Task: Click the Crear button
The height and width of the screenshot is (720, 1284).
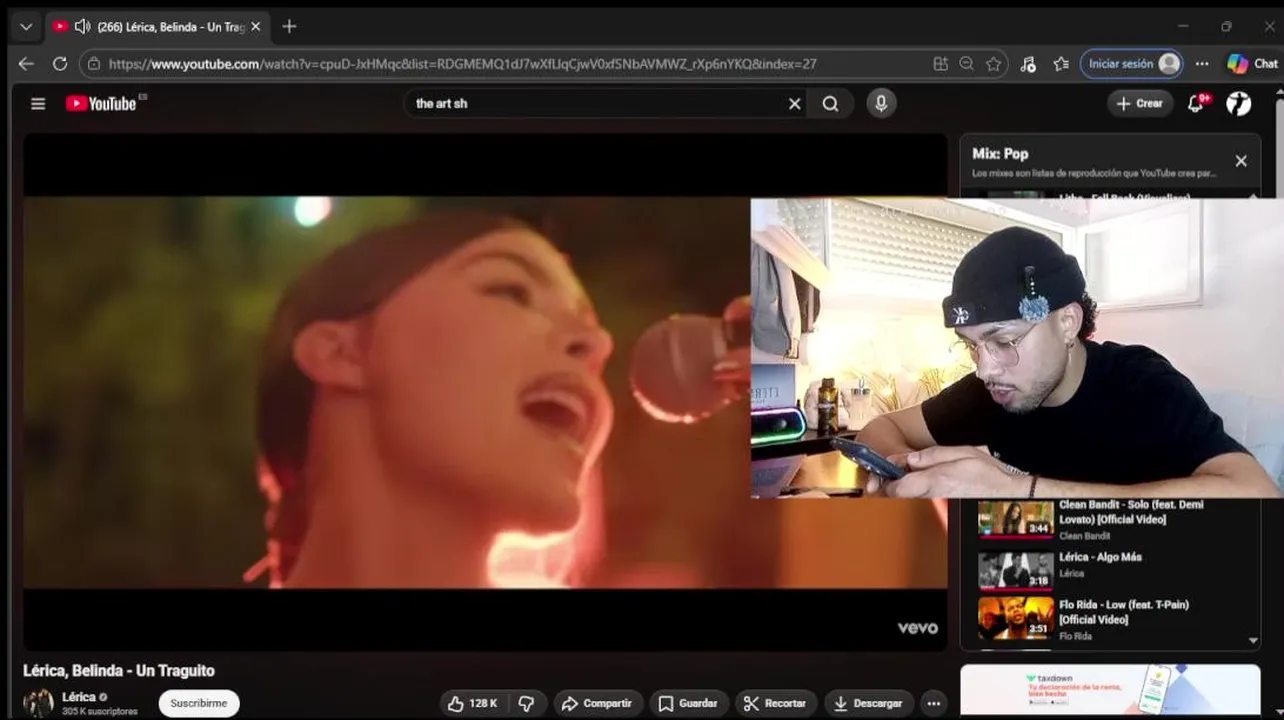Action: (1140, 103)
